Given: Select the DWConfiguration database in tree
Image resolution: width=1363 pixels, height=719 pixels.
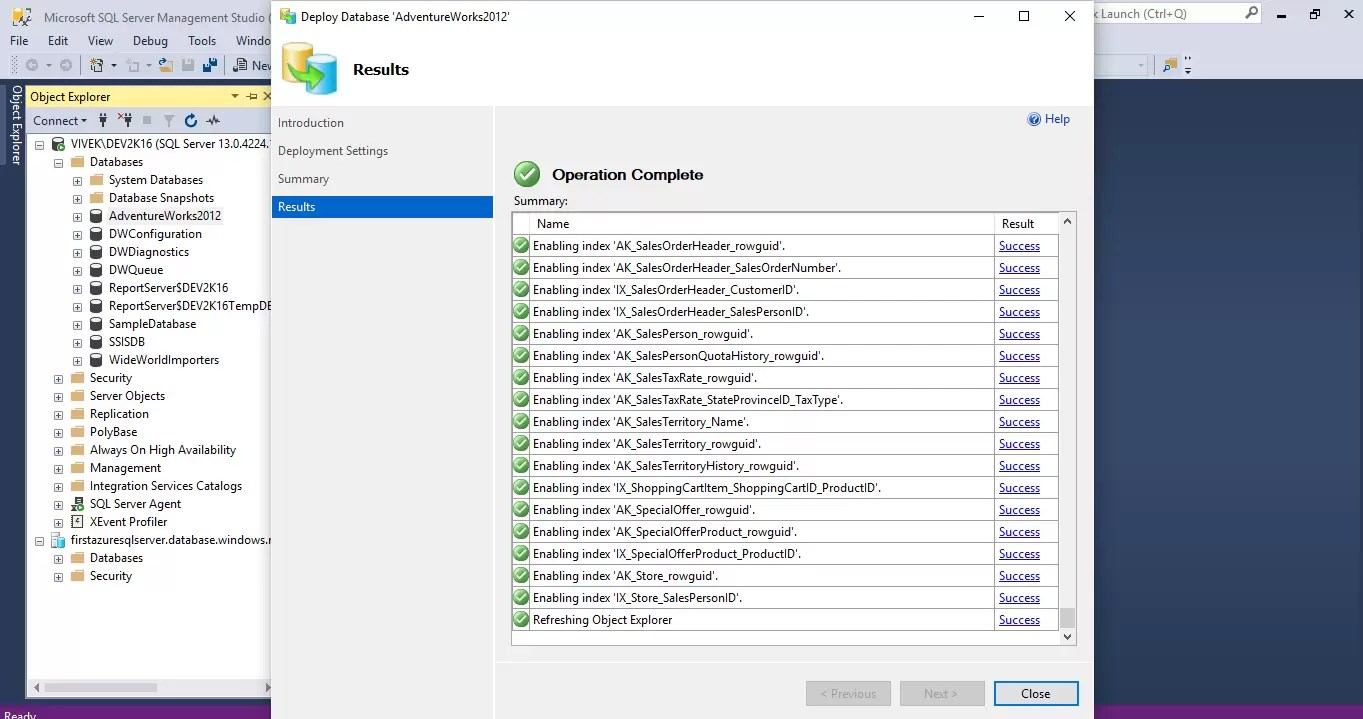Looking at the screenshot, I should coord(155,234).
